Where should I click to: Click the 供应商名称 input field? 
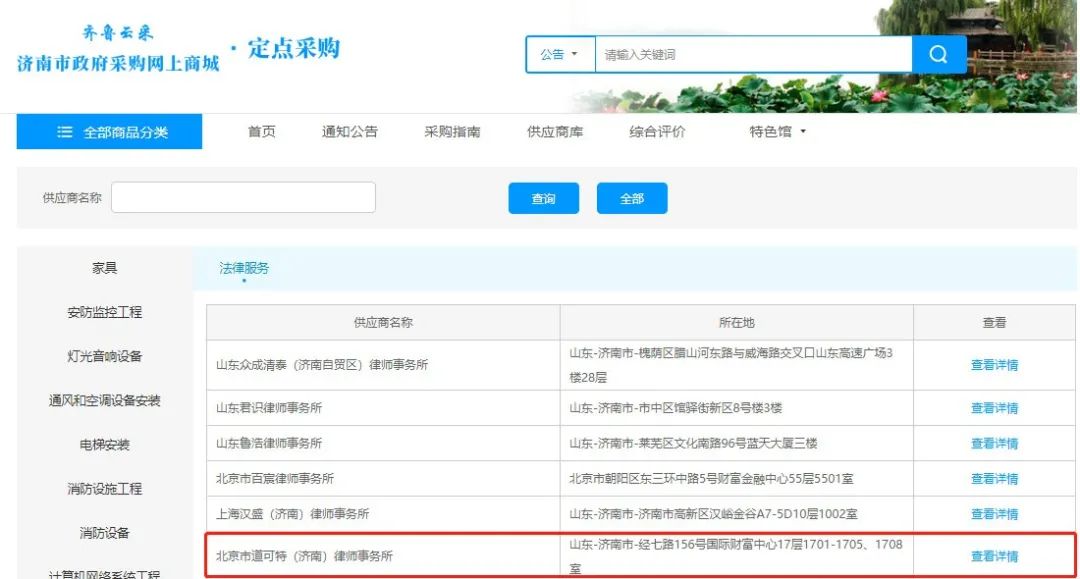click(243, 197)
